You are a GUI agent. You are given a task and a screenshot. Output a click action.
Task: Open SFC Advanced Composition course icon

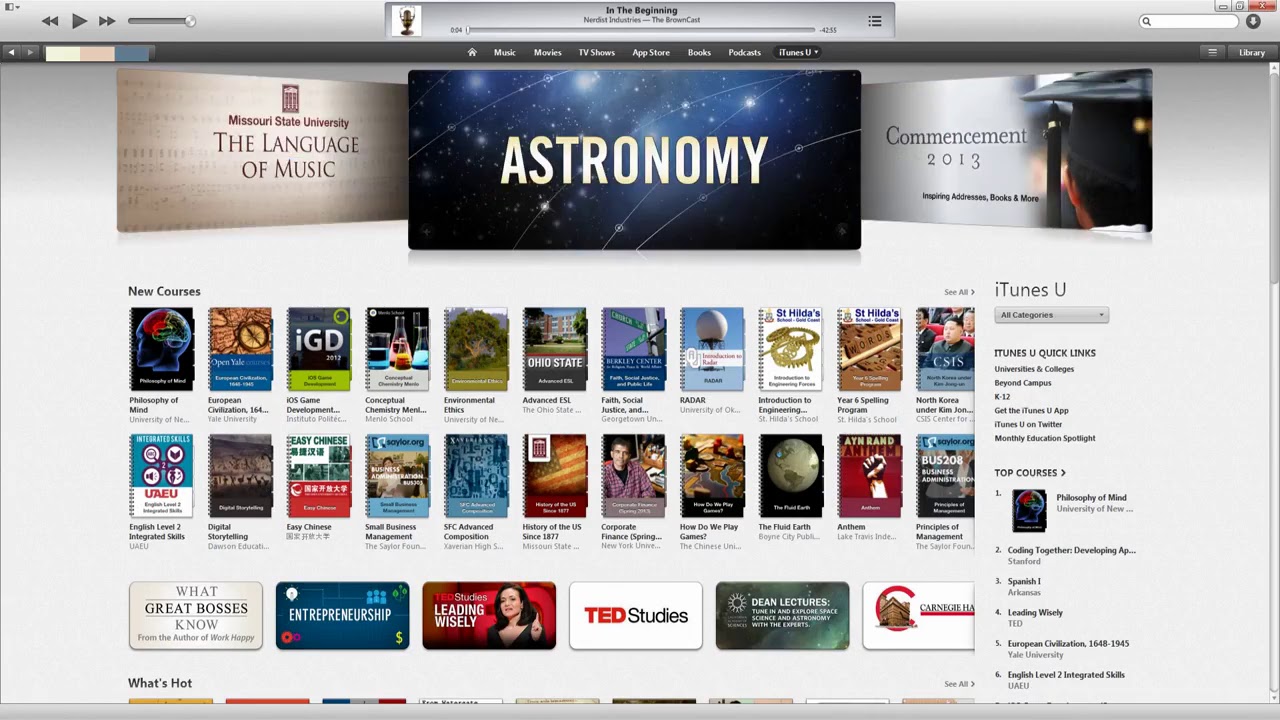(x=476, y=476)
